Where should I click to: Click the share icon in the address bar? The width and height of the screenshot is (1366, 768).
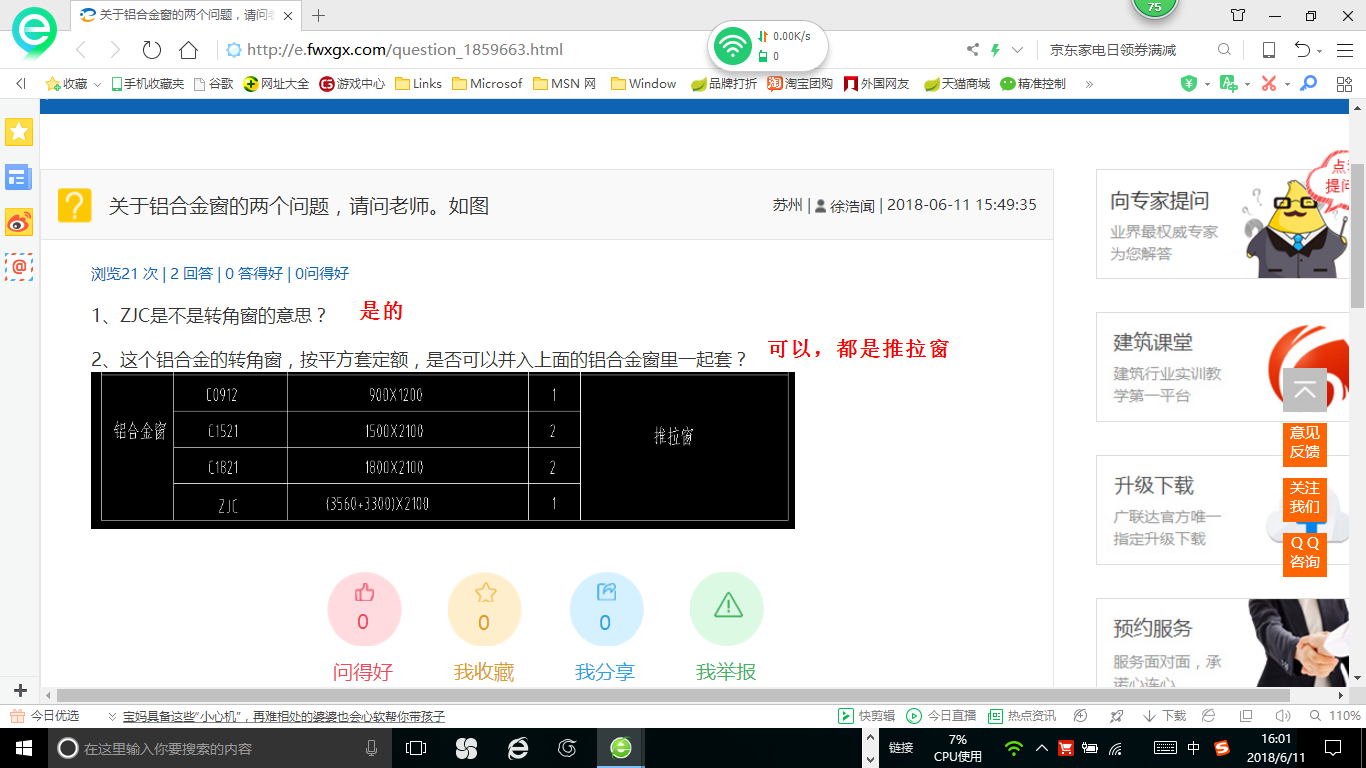click(x=973, y=50)
